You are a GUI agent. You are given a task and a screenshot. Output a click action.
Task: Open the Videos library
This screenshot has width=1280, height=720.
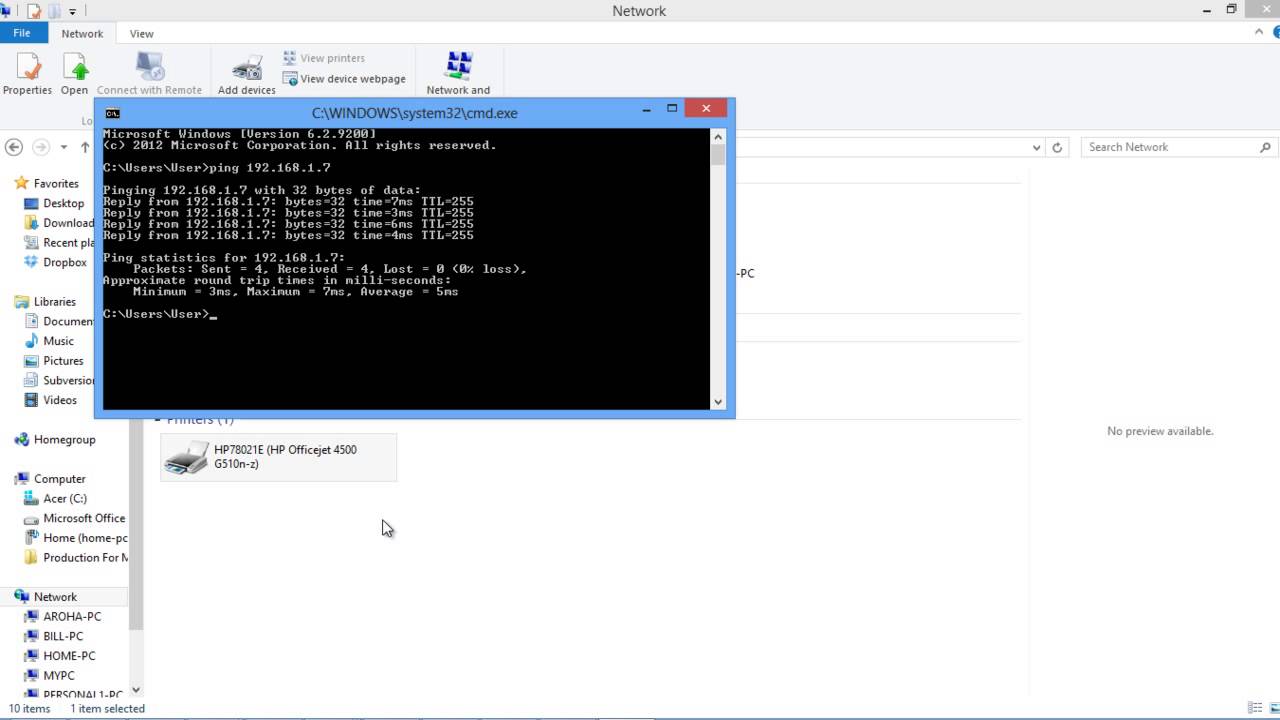[60, 400]
